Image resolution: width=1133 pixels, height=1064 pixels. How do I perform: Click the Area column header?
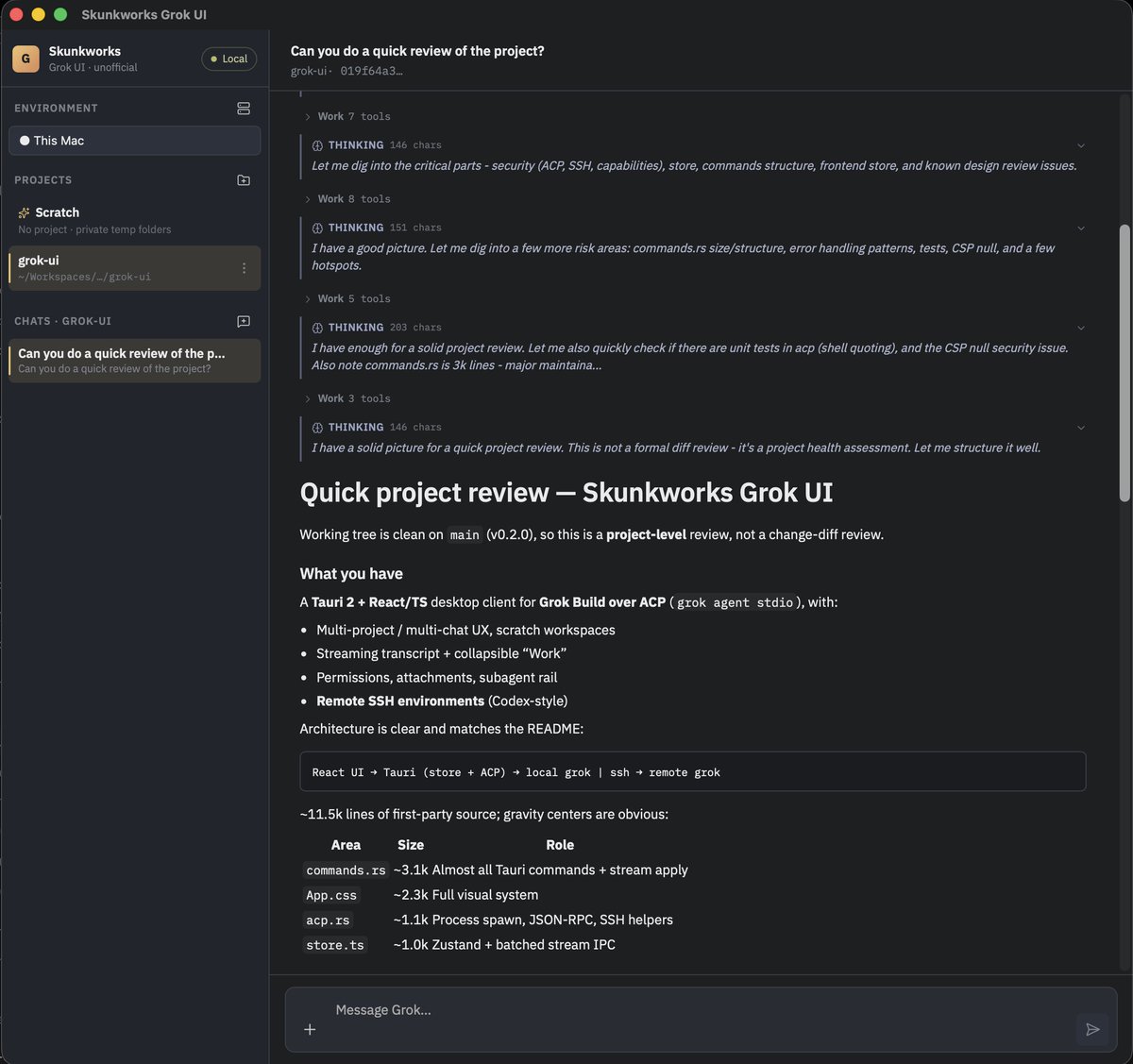pyautogui.click(x=346, y=845)
